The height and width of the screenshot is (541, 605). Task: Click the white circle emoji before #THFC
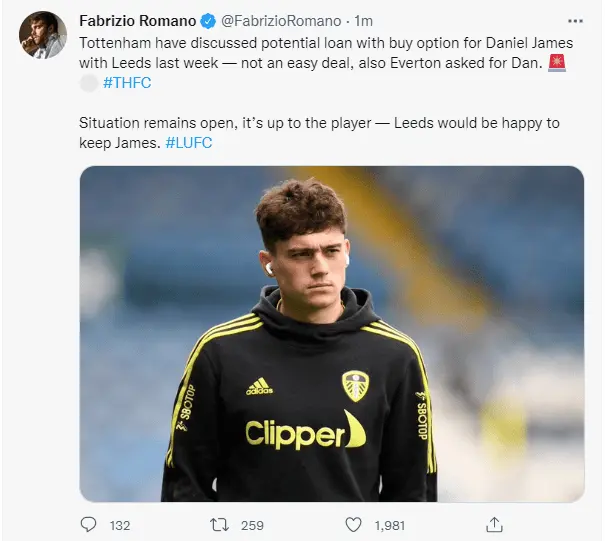pyautogui.click(x=88, y=84)
